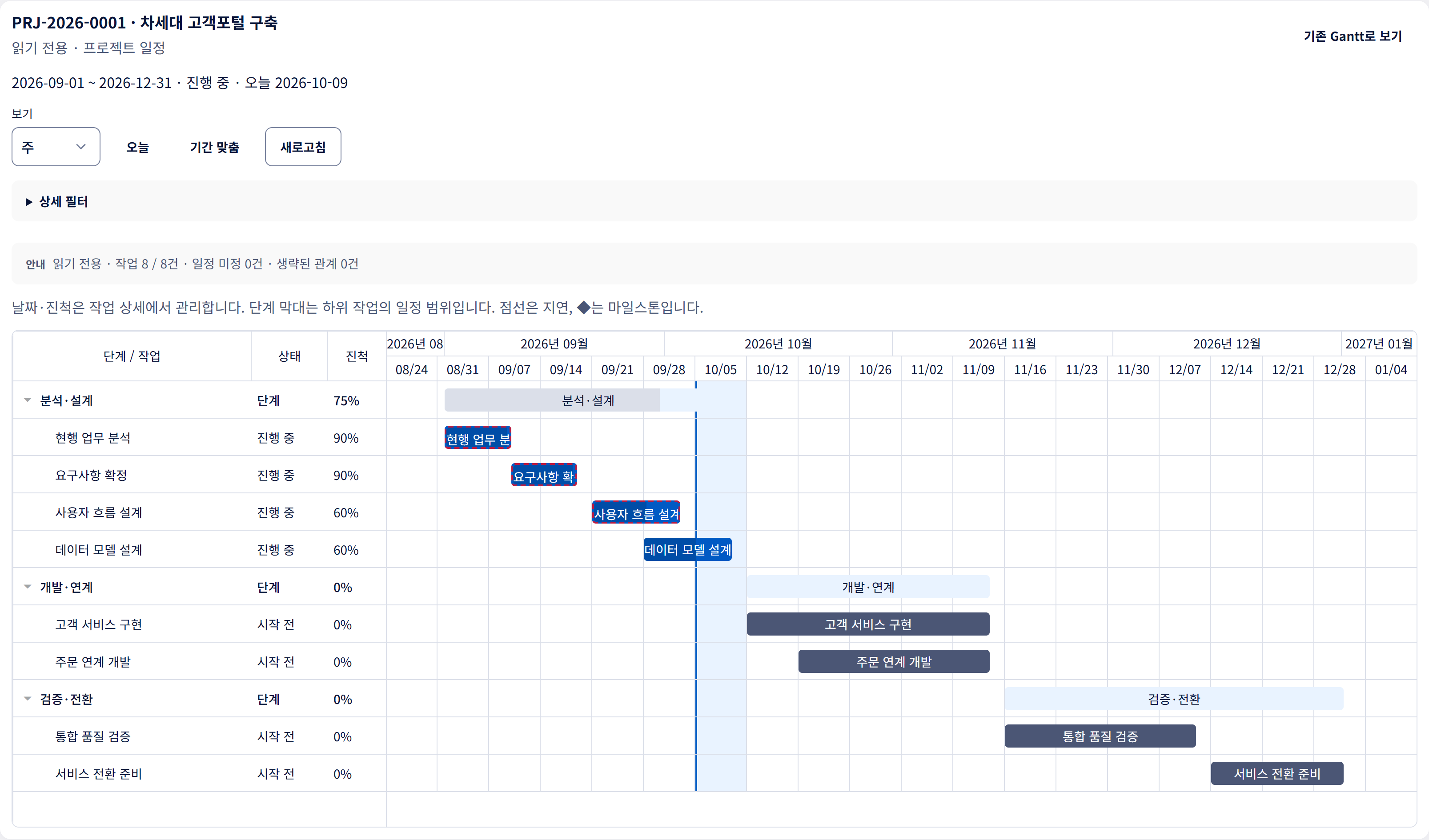This screenshot has width=1429, height=840.
Task: Open the 기존 Gantt로 보기 link
Action: 1353,36
